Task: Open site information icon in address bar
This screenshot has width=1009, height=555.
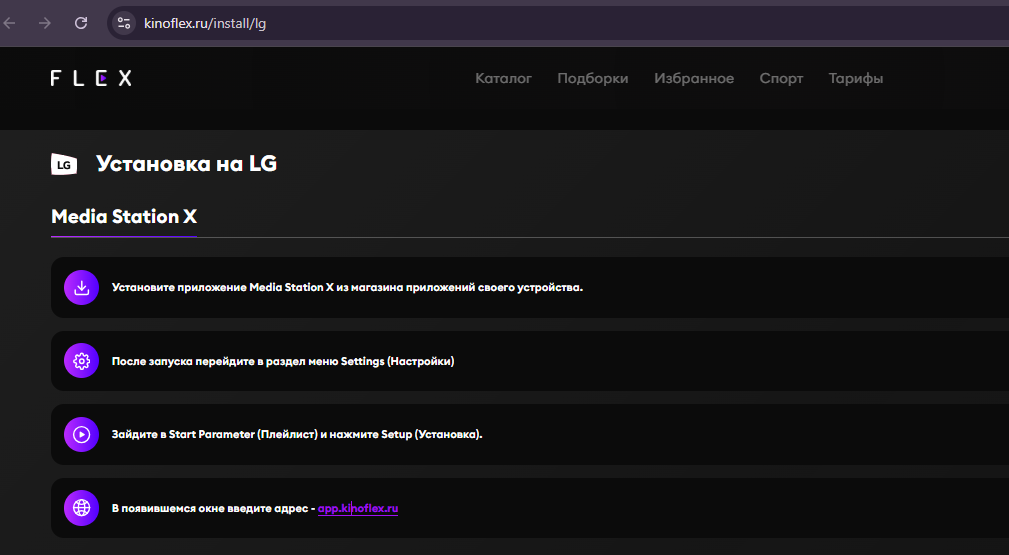Action: [x=124, y=22]
